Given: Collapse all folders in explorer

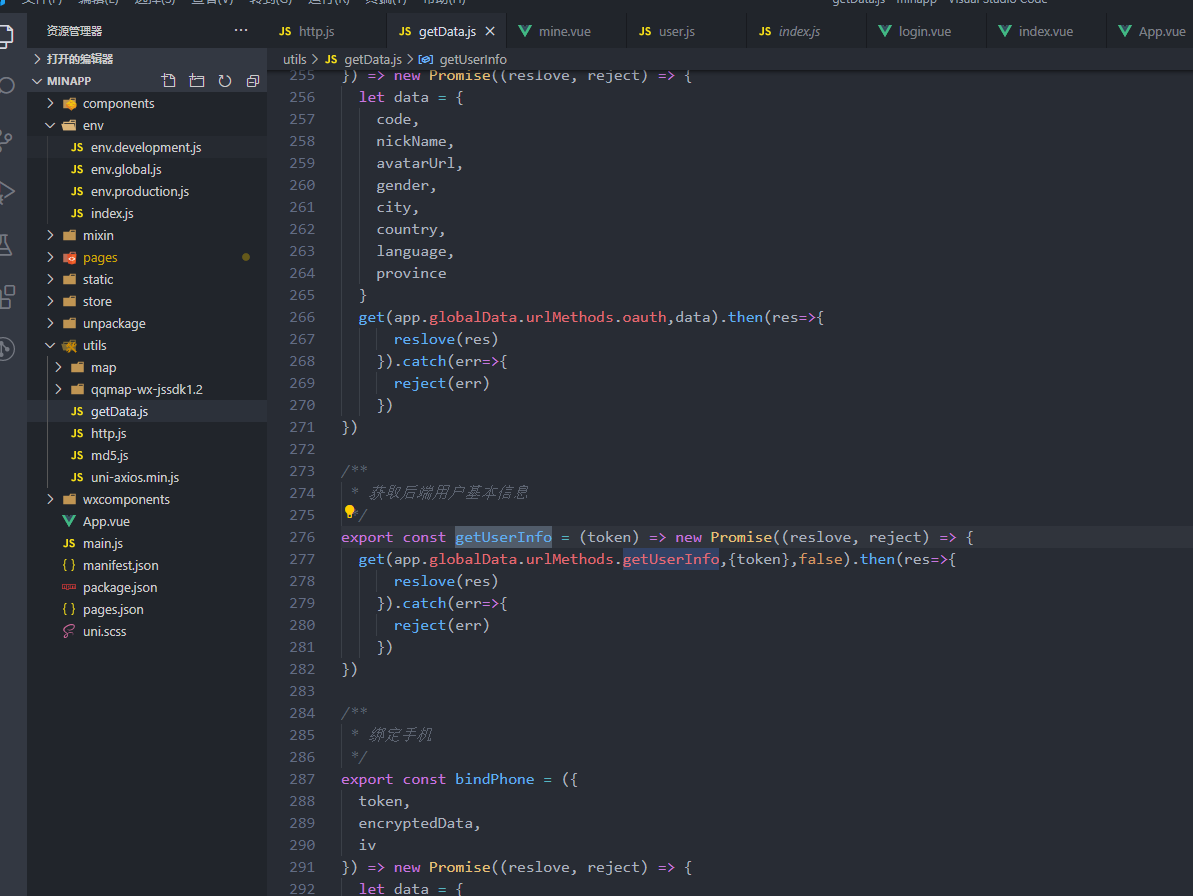Looking at the screenshot, I should click(x=253, y=81).
